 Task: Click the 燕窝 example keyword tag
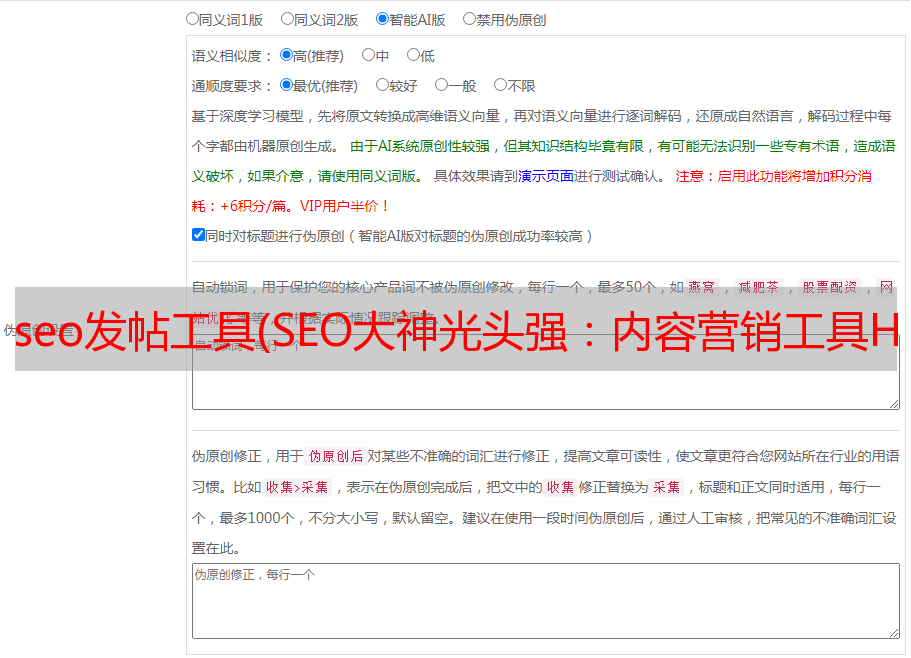point(702,287)
